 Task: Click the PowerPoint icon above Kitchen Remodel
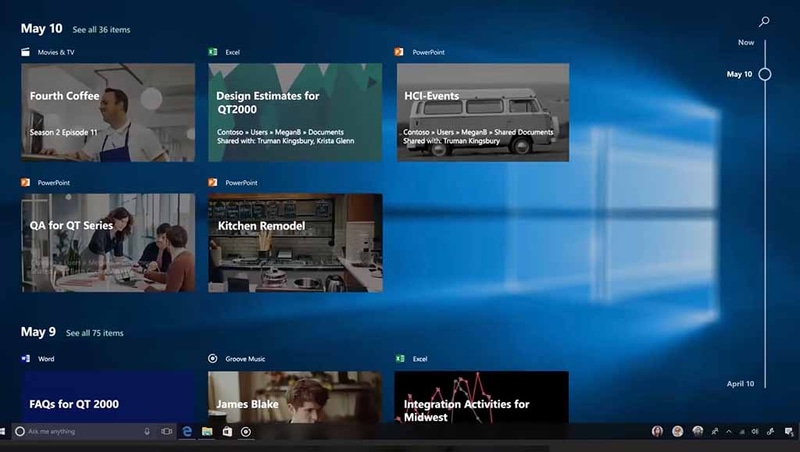point(213,183)
